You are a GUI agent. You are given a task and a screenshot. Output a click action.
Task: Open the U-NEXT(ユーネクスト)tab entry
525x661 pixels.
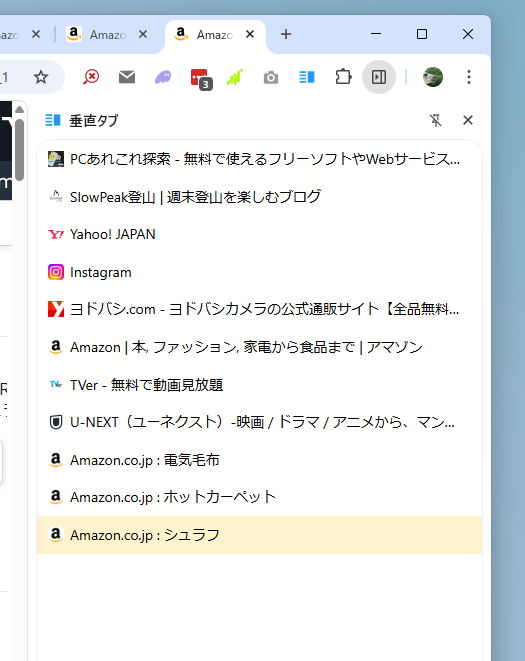tap(259, 422)
